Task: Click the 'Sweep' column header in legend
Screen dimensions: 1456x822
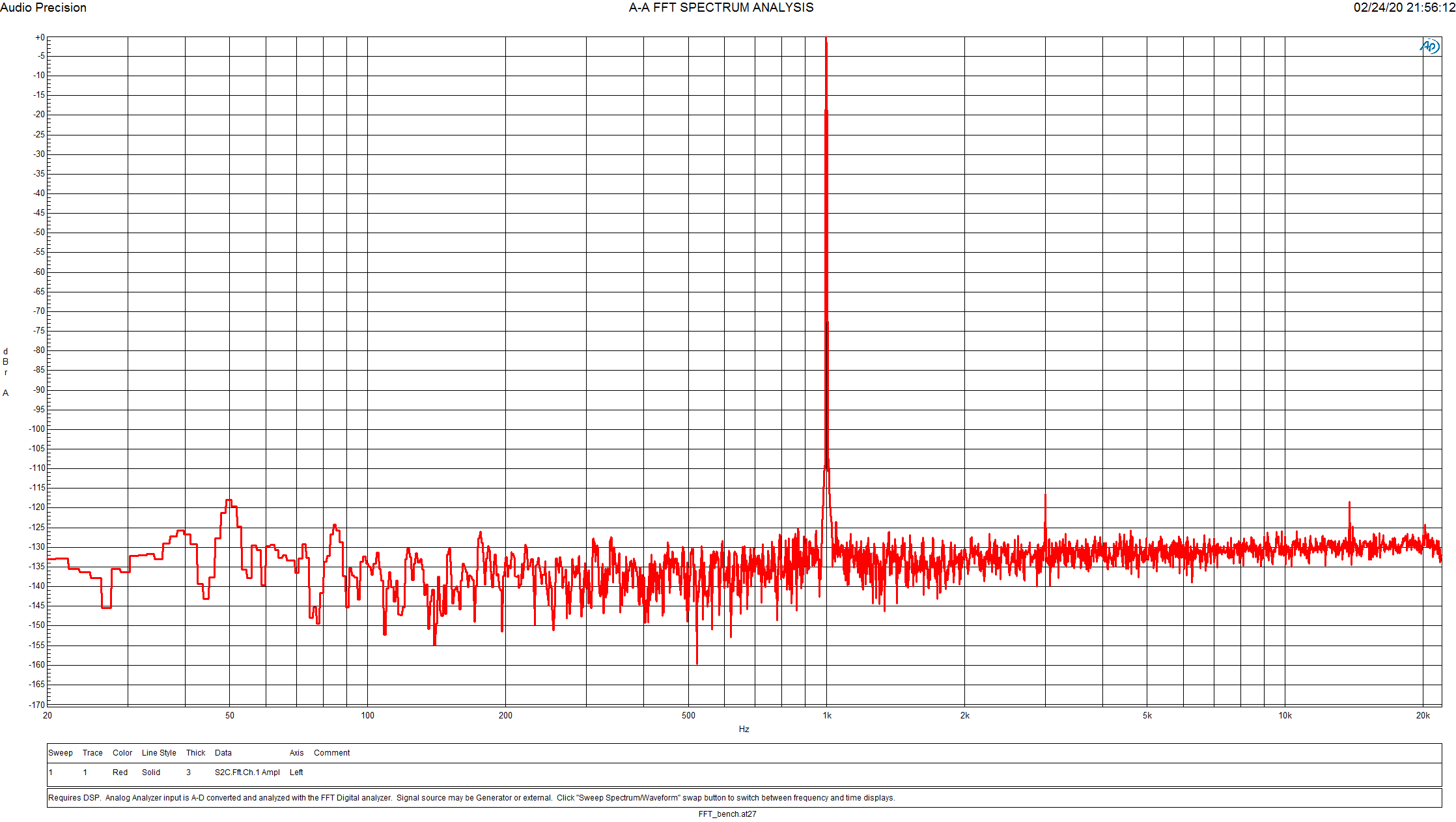Action: coord(61,752)
